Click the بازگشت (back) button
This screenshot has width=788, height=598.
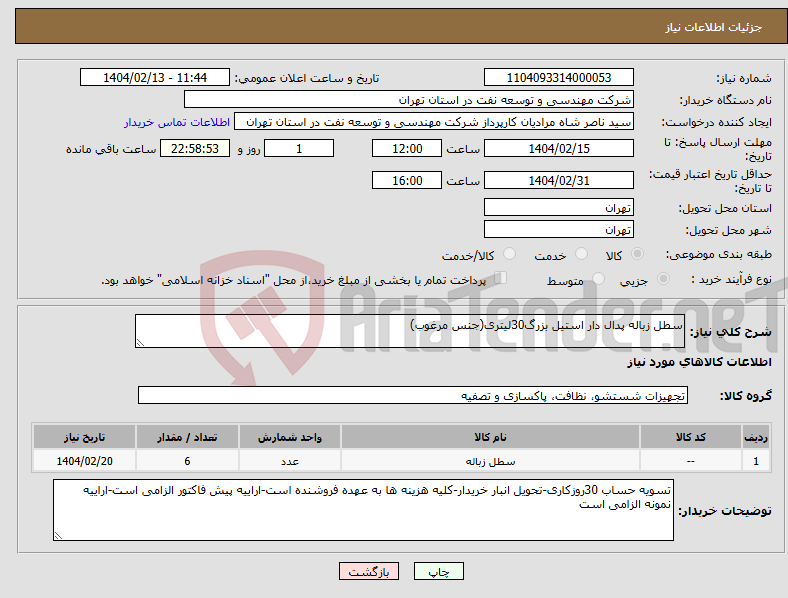coord(369,571)
